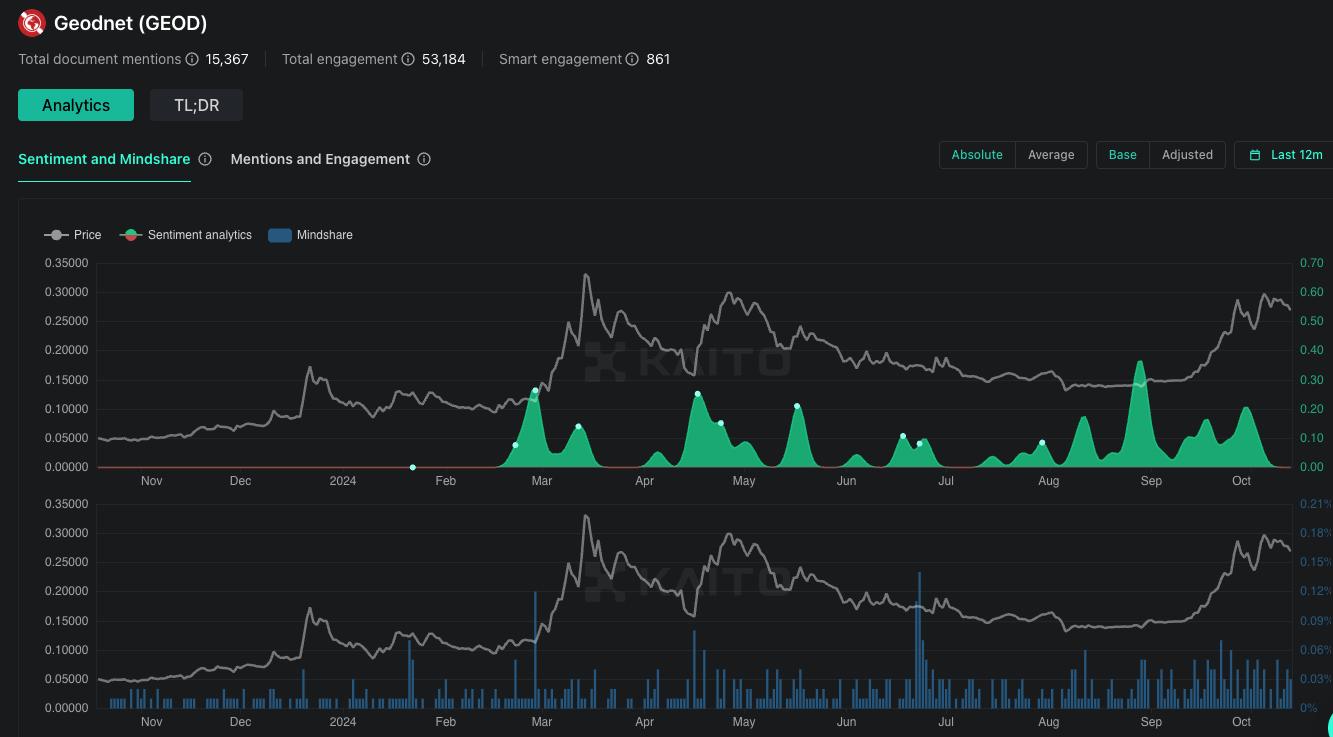Open info icon beside Total document mentions

click(191, 59)
